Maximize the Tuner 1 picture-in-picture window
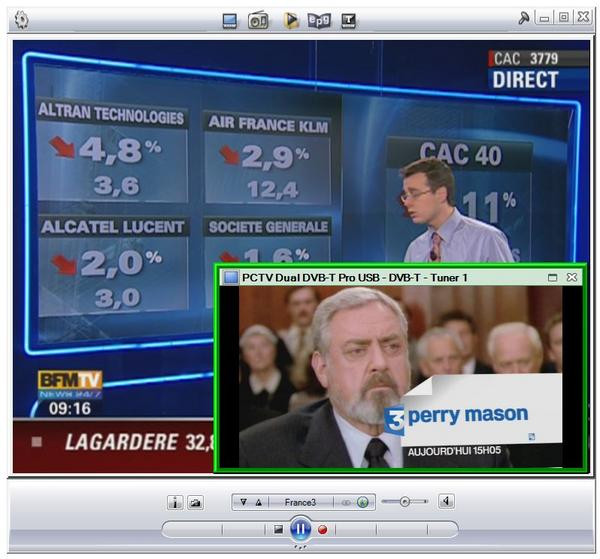Screen dimensions: 600x559 pyautogui.click(x=553, y=277)
